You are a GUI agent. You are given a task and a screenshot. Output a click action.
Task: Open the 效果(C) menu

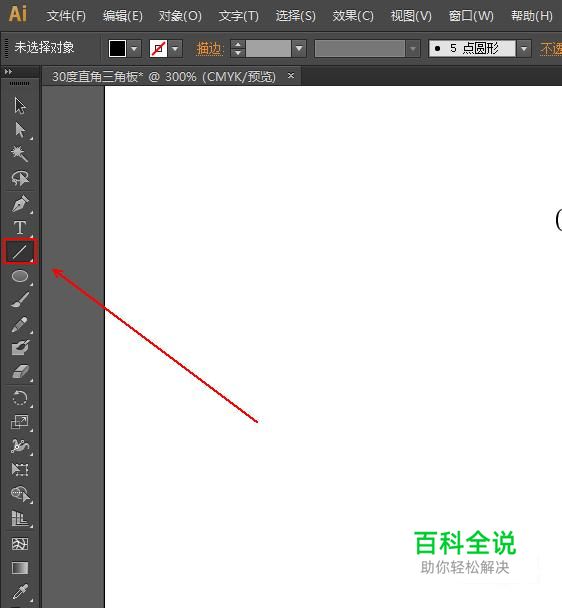353,16
